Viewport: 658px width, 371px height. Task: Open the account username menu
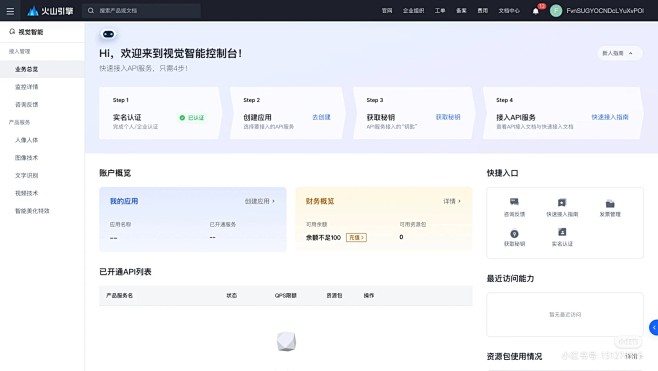click(x=605, y=11)
